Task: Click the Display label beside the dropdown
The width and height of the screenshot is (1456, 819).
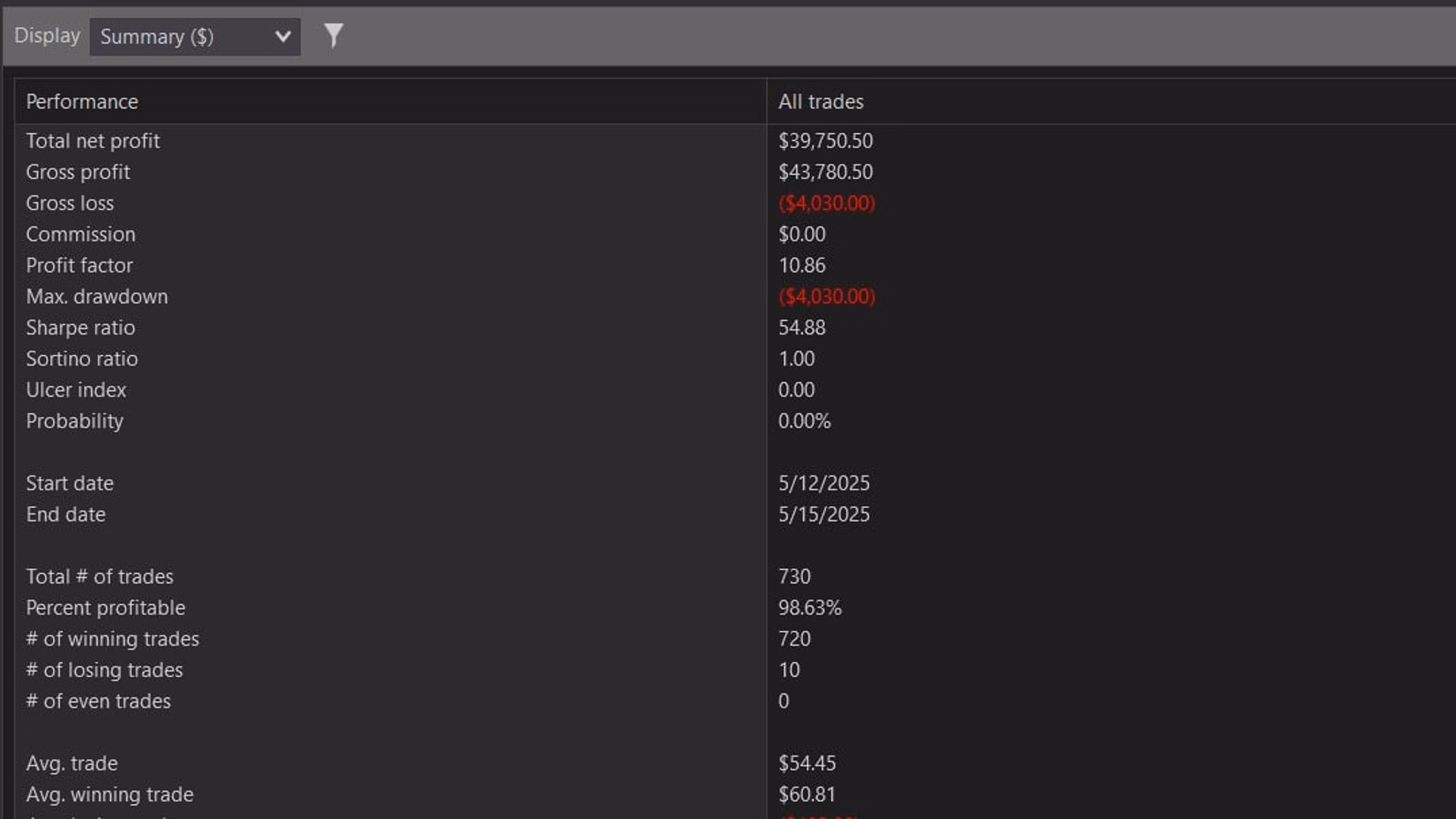Action: pyautogui.click(x=47, y=36)
